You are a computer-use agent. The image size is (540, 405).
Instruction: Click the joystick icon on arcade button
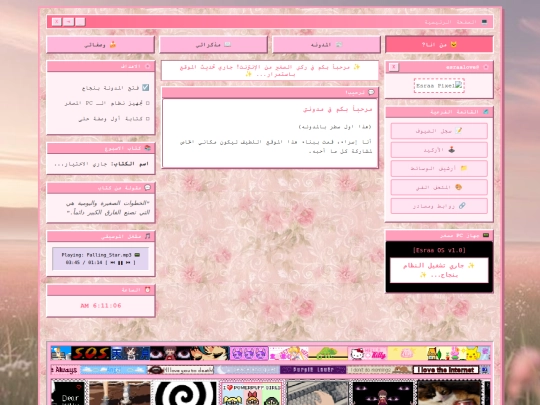click(451, 150)
